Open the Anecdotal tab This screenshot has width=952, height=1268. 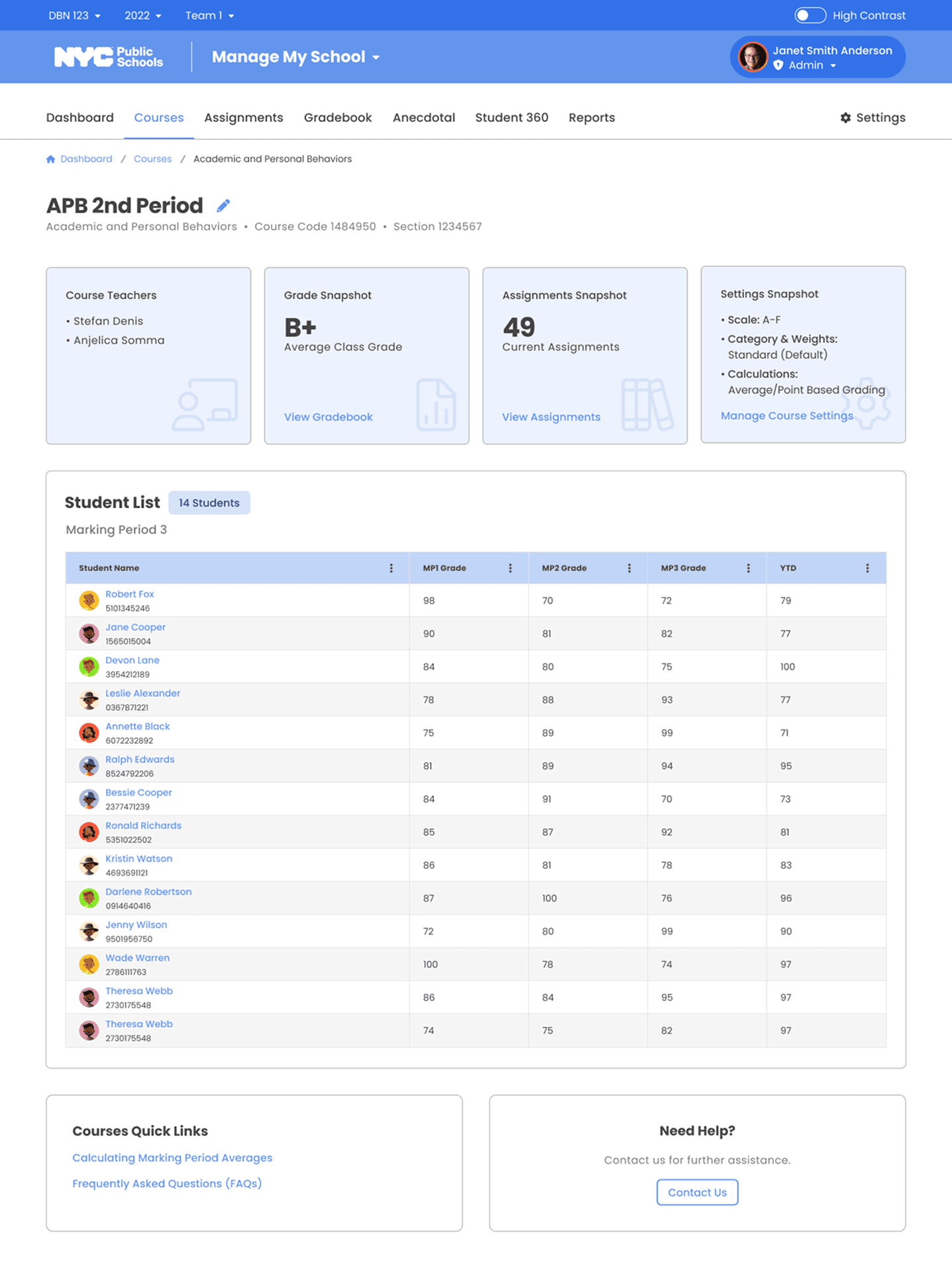coord(424,117)
